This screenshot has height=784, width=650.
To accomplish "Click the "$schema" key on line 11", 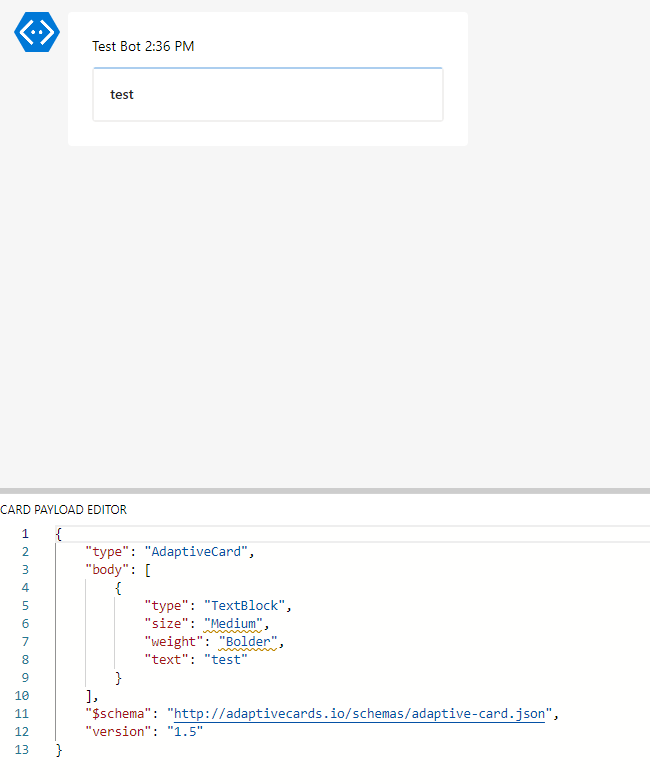I will pos(118,714).
